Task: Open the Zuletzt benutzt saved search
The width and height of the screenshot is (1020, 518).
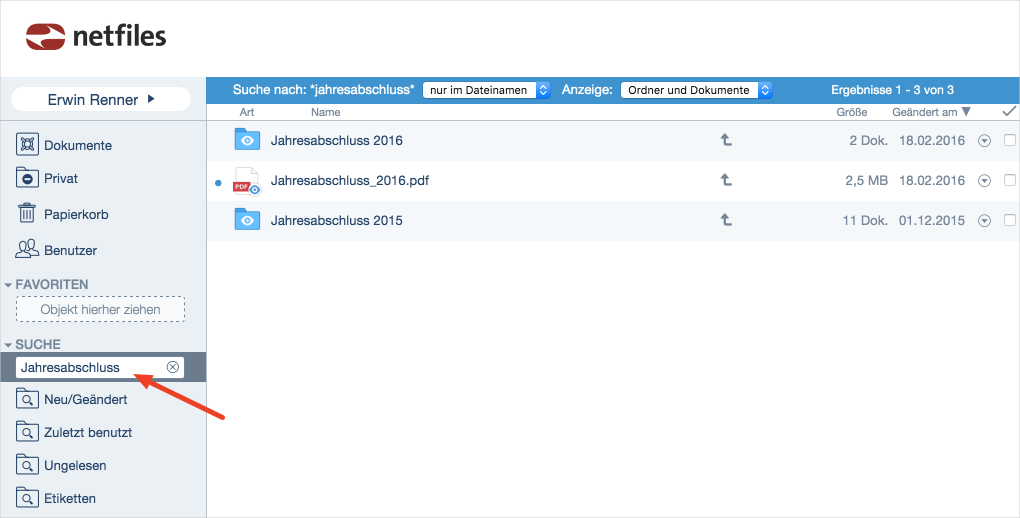Action: coord(88,433)
